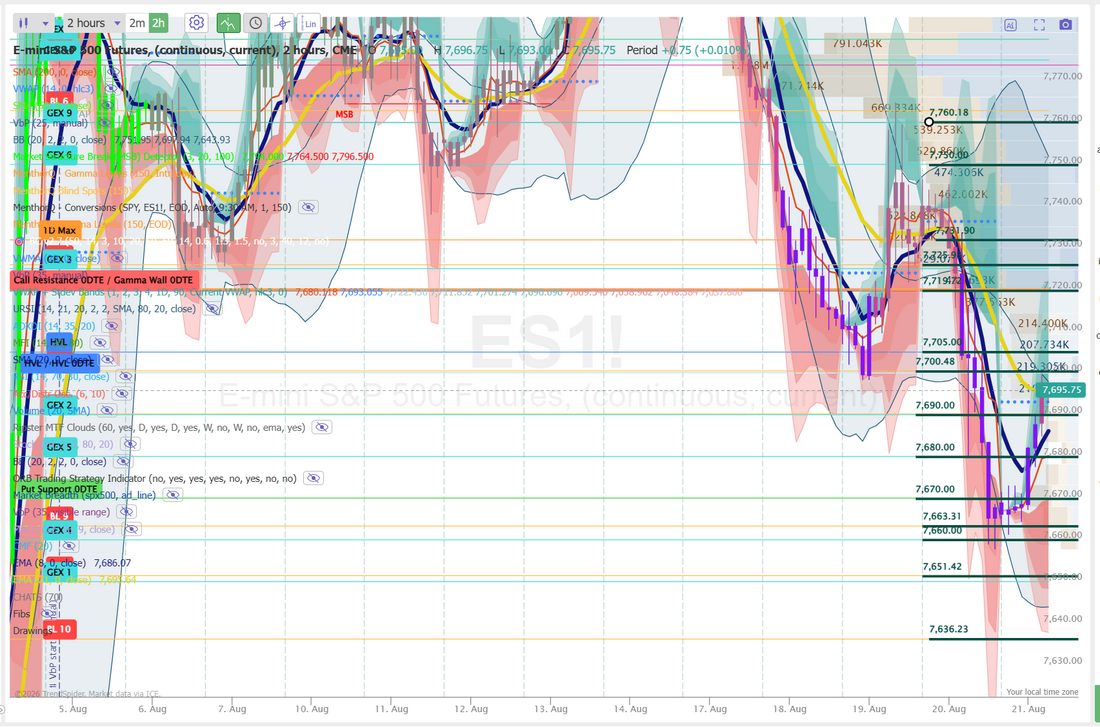This screenshot has width=1100, height=727.
Task: Hide the MenthorQ Conversions indicator
Action: point(309,207)
